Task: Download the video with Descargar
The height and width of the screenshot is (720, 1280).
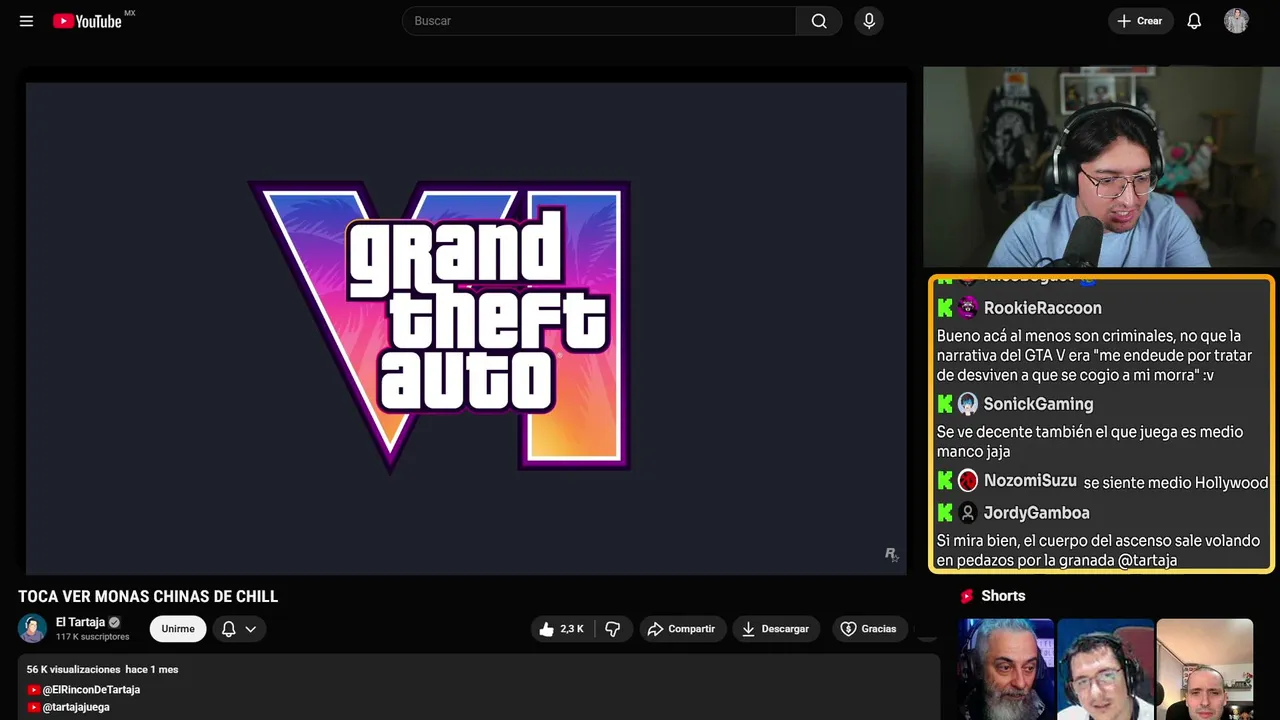Action: pos(775,629)
